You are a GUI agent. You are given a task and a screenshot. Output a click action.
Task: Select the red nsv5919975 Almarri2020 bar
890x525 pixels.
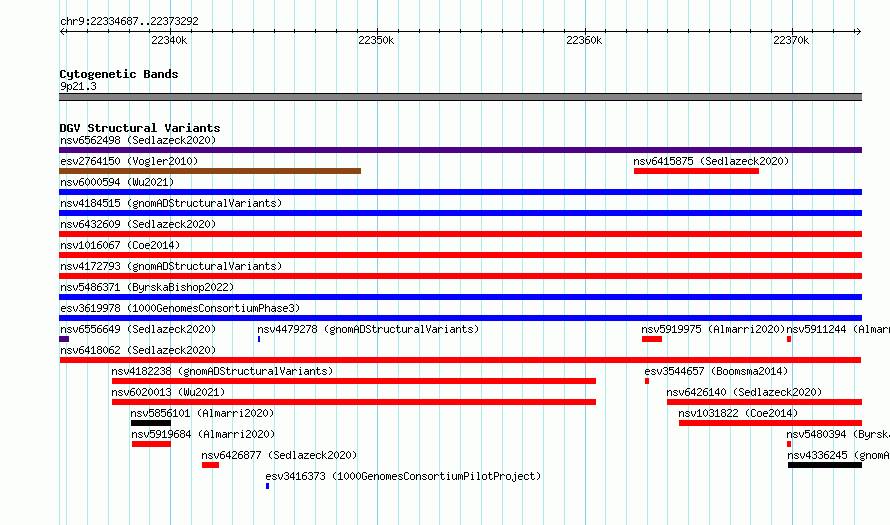(x=652, y=339)
